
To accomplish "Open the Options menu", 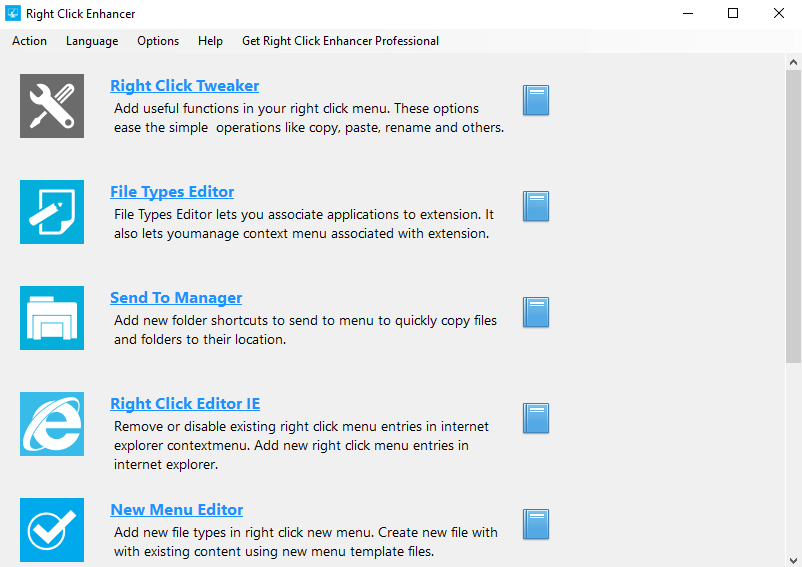I will click(x=158, y=41).
